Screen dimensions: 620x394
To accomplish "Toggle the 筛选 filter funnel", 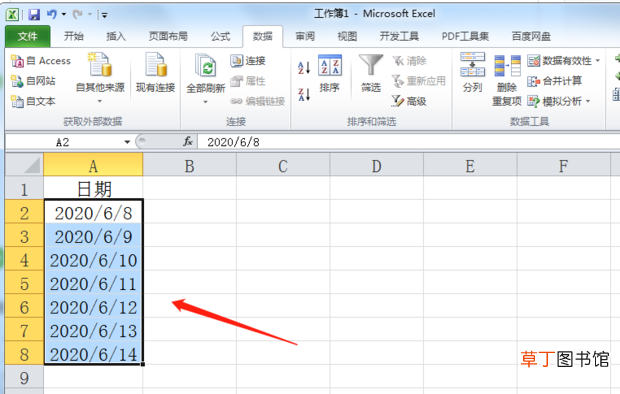I will click(371, 74).
